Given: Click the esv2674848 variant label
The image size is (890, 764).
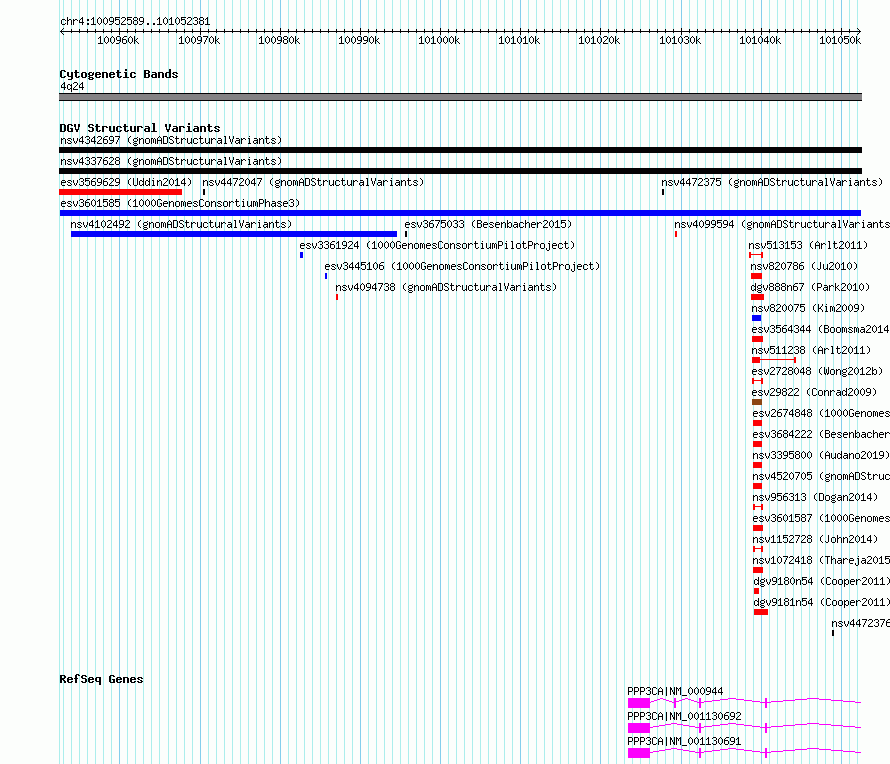Looking at the screenshot, I should (x=821, y=413).
